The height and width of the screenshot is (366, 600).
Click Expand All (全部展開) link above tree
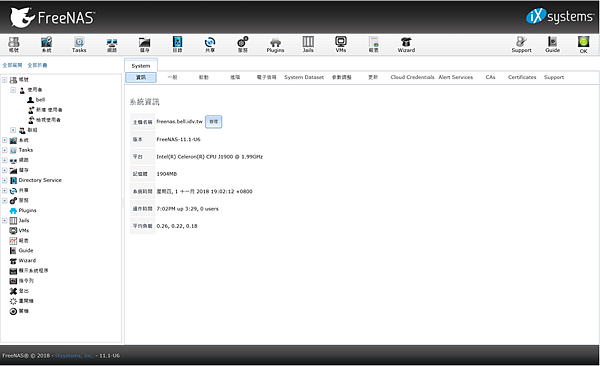pyautogui.click(x=12, y=65)
